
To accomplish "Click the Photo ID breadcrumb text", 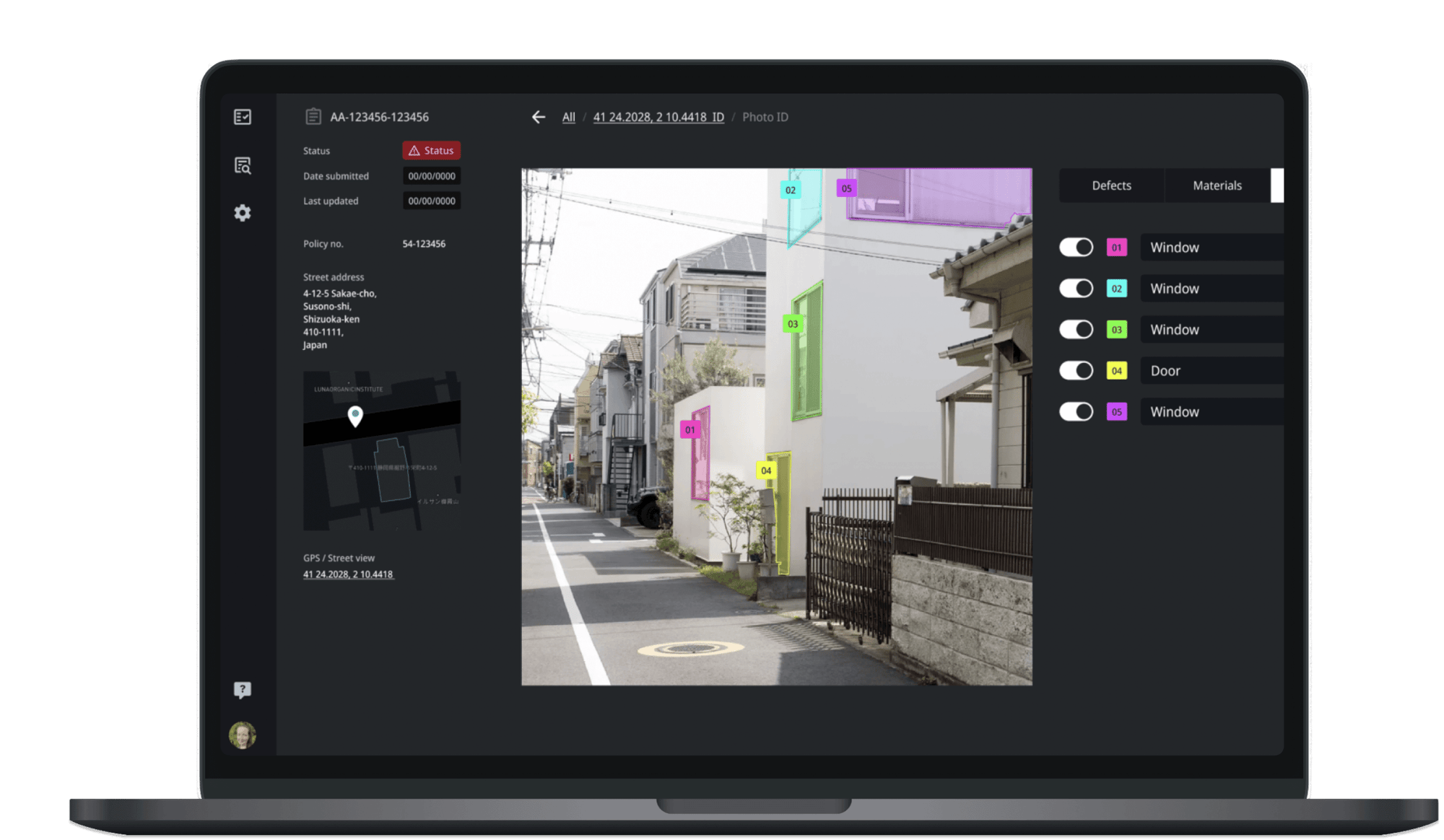I will [x=765, y=117].
